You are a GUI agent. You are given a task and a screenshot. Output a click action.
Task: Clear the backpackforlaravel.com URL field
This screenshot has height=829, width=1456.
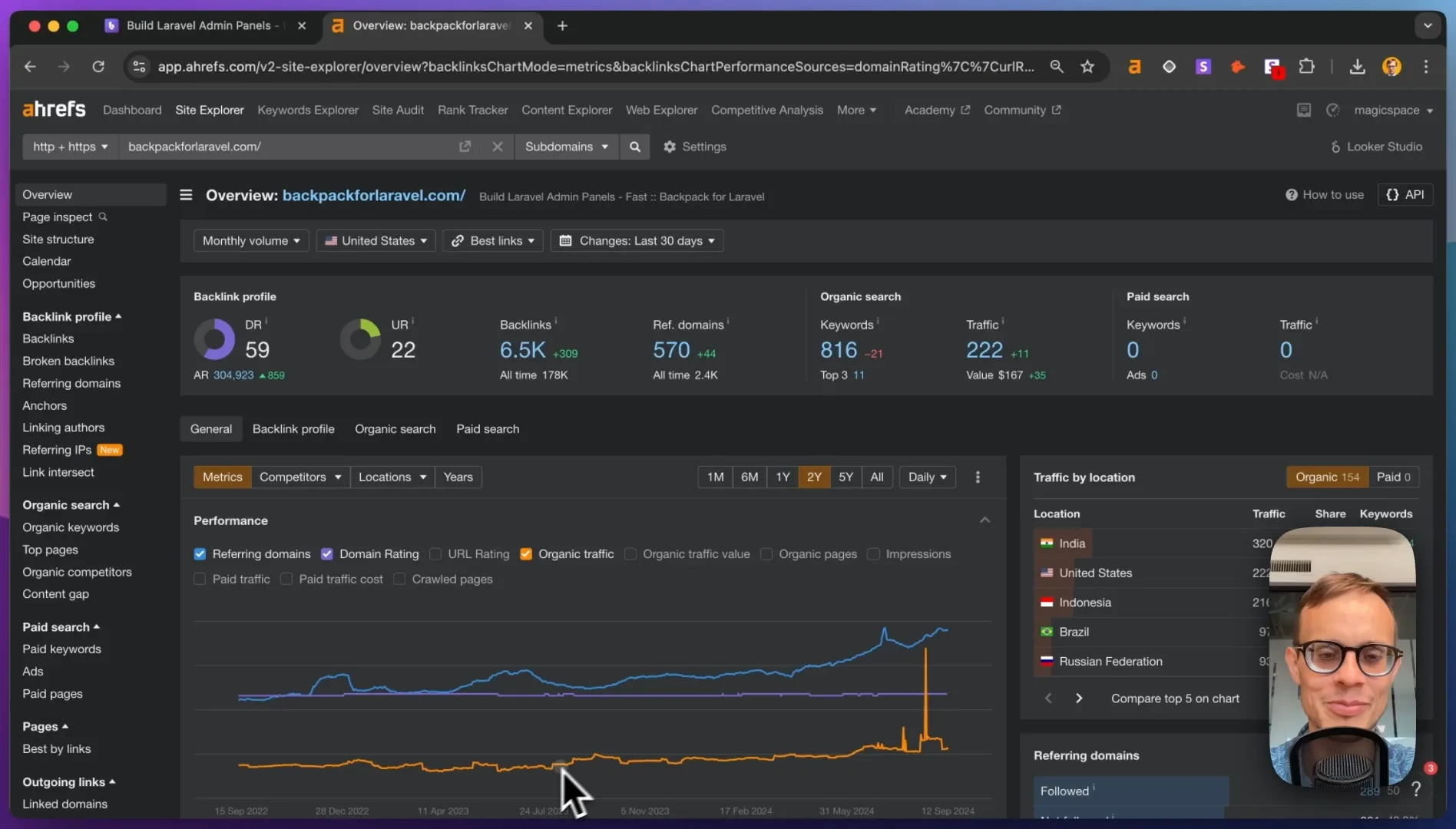(498, 147)
